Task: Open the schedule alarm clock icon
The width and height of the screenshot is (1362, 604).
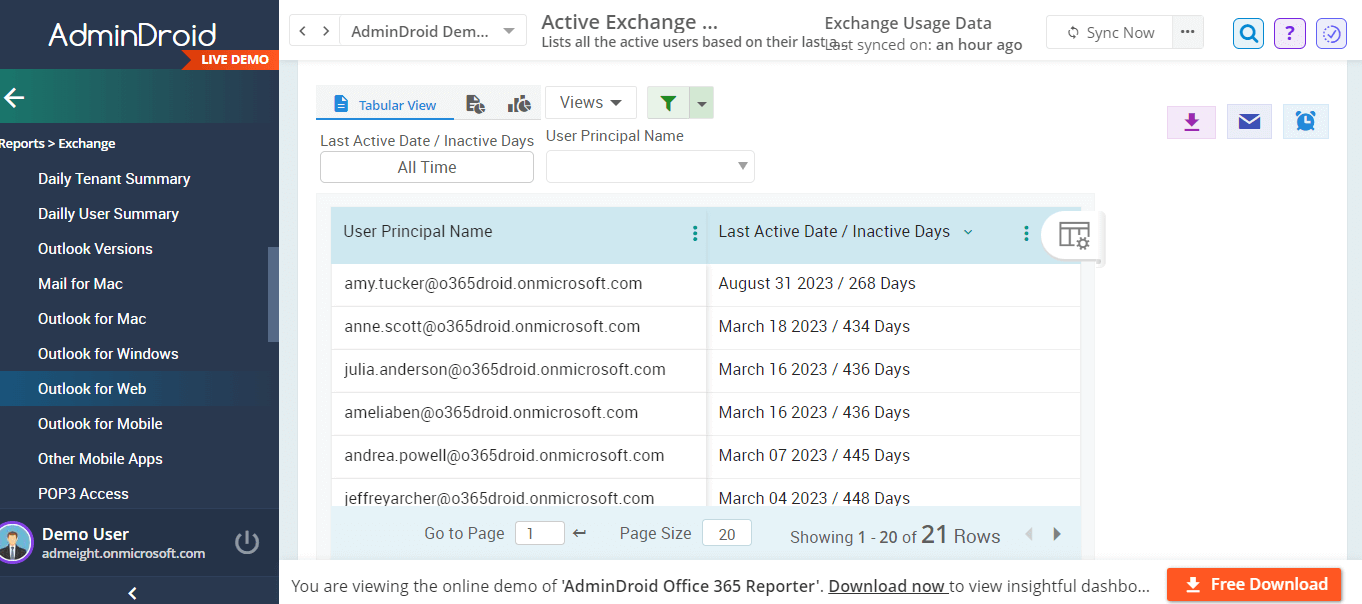Action: [1305, 122]
